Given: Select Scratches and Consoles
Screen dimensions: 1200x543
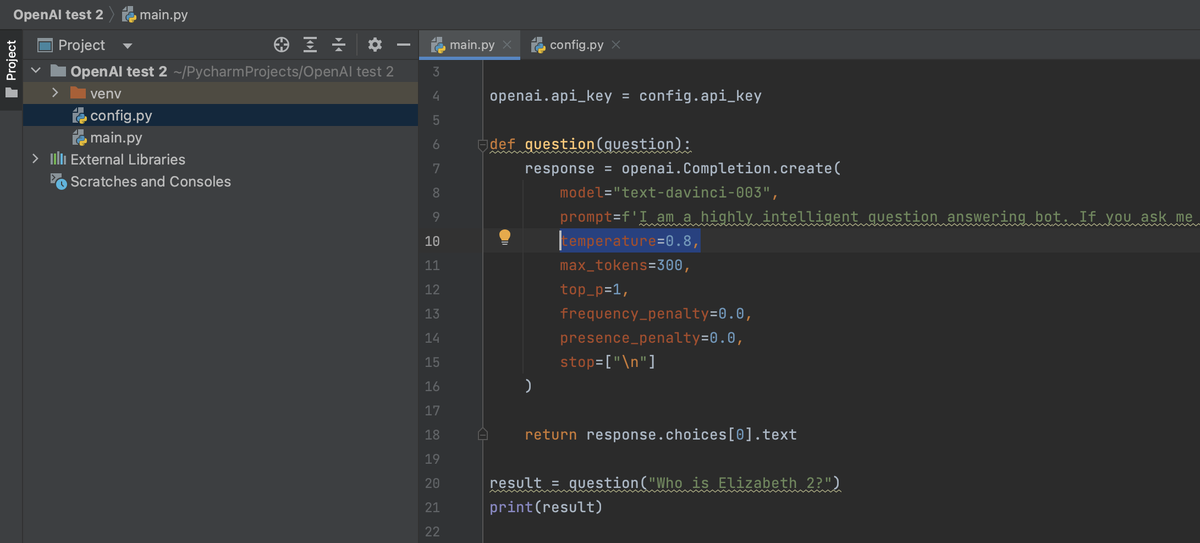Looking at the screenshot, I should [x=150, y=181].
